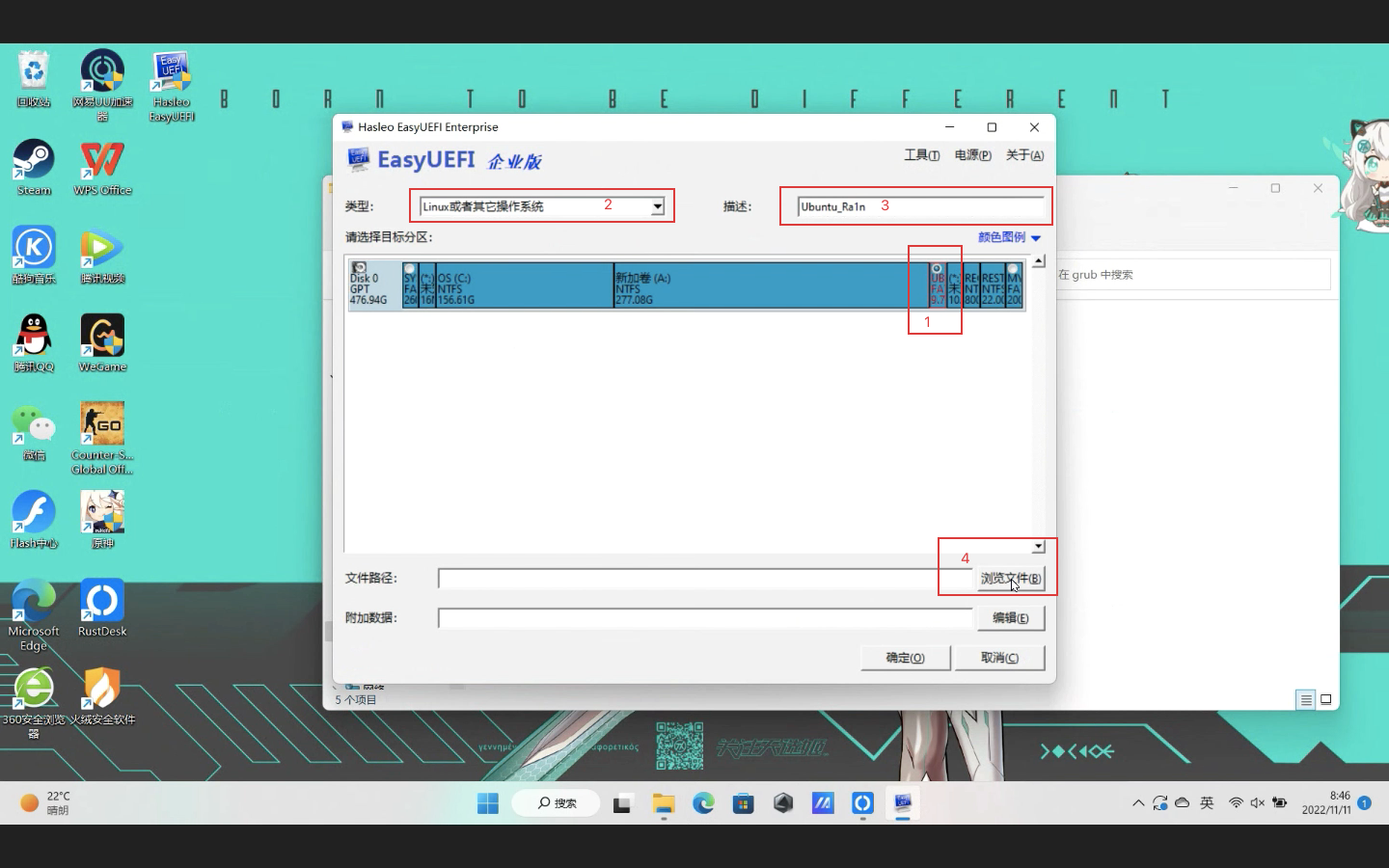Select the SY system partition radio button
Screen dimensions: 1389x868
410,269
